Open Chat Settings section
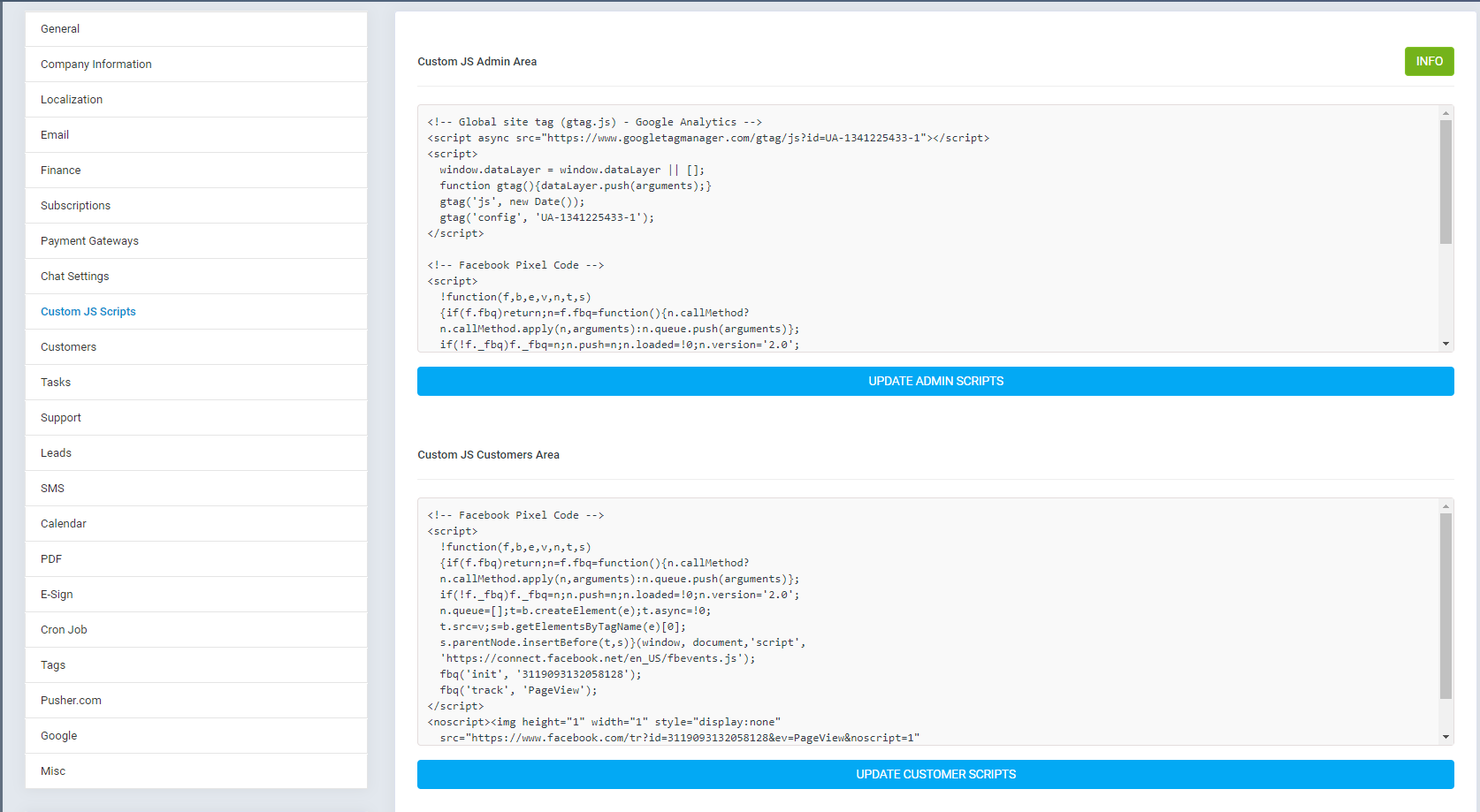 pos(195,277)
